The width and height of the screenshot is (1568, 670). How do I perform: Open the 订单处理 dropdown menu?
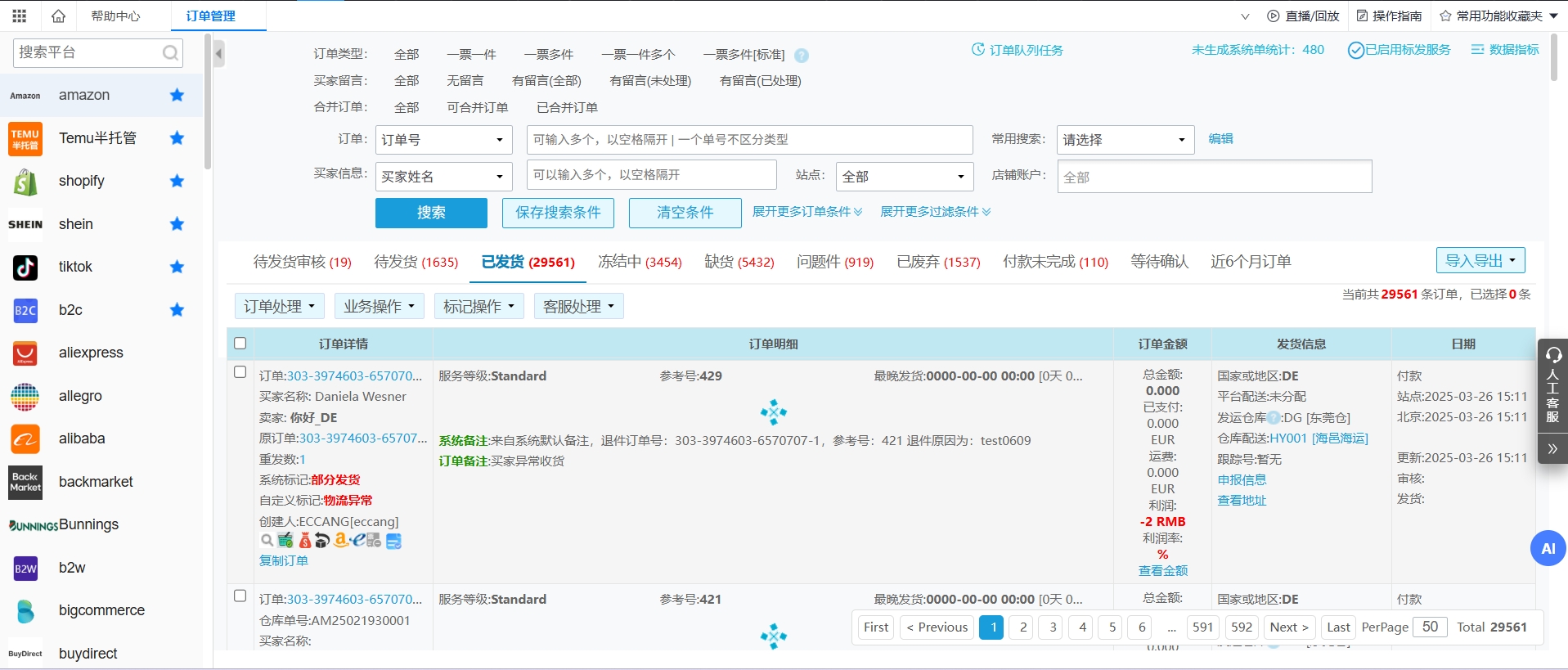click(279, 306)
